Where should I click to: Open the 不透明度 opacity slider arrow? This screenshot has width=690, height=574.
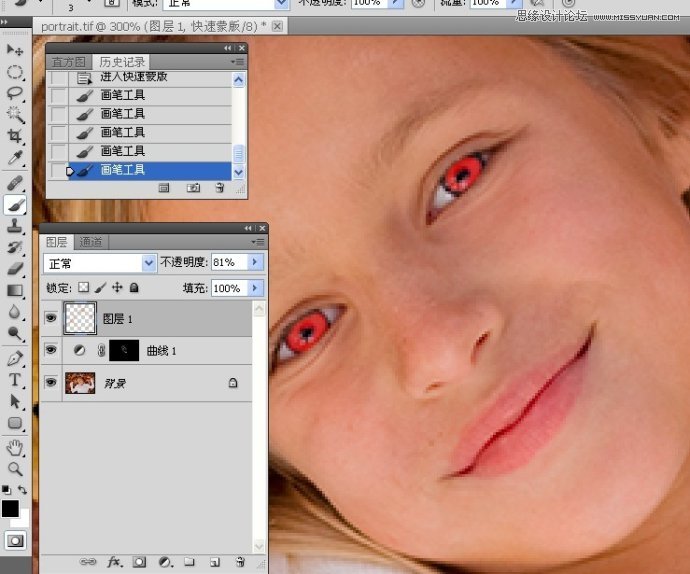pos(255,262)
